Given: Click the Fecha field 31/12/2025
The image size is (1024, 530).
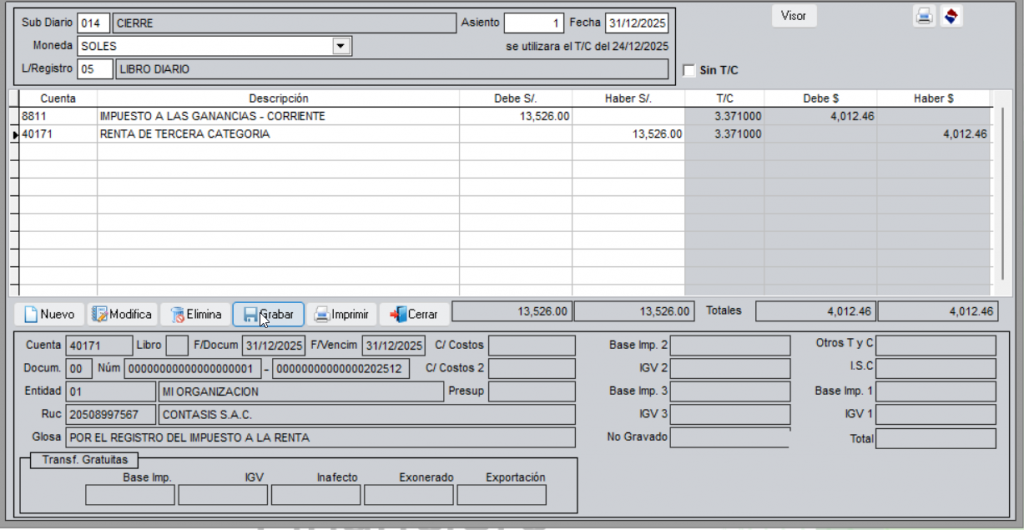Looking at the screenshot, I should point(637,23).
